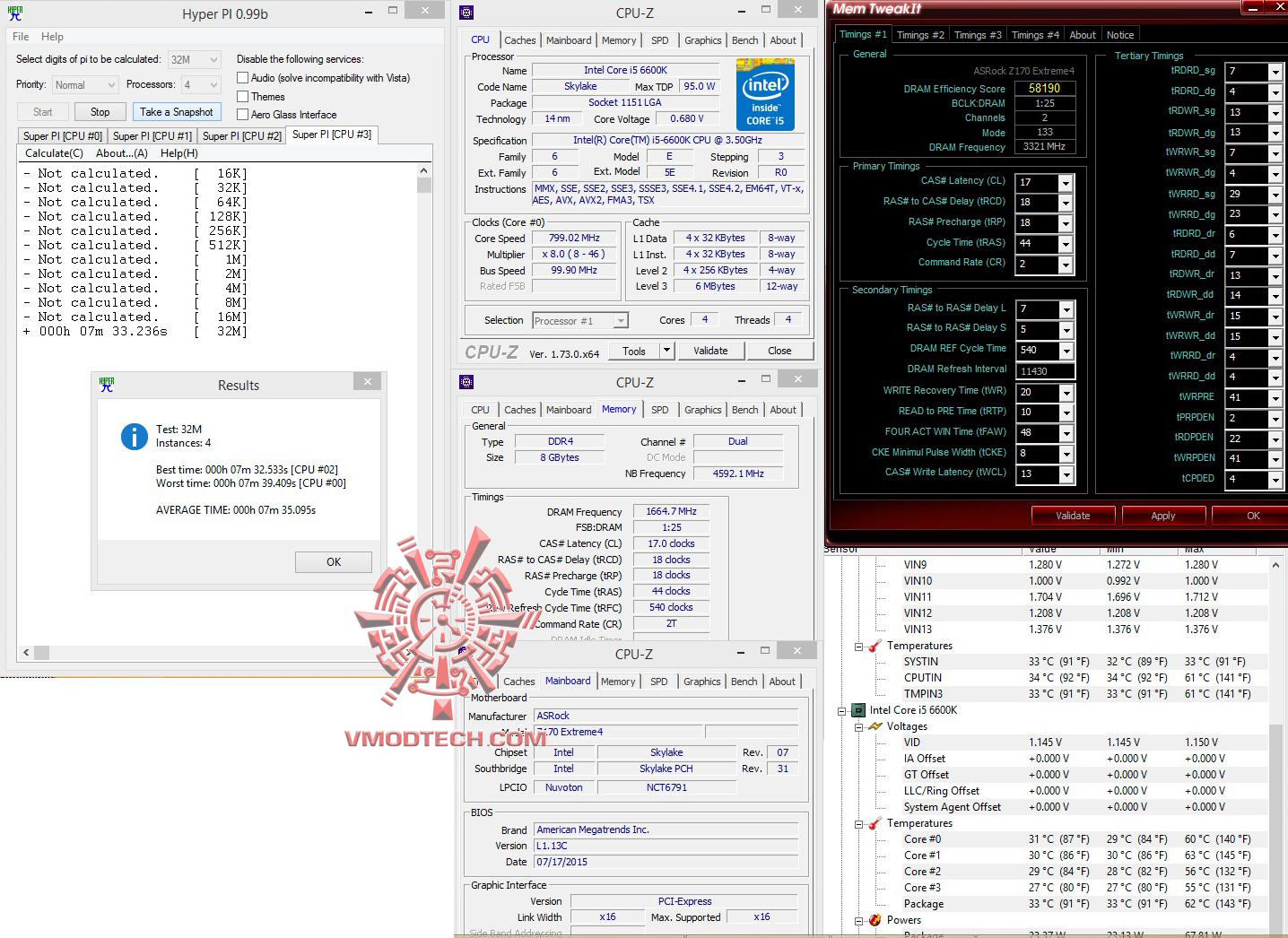This screenshot has height=938, width=1288.
Task: Click the Powers flame icon in sensor tree
Action: tap(875, 920)
